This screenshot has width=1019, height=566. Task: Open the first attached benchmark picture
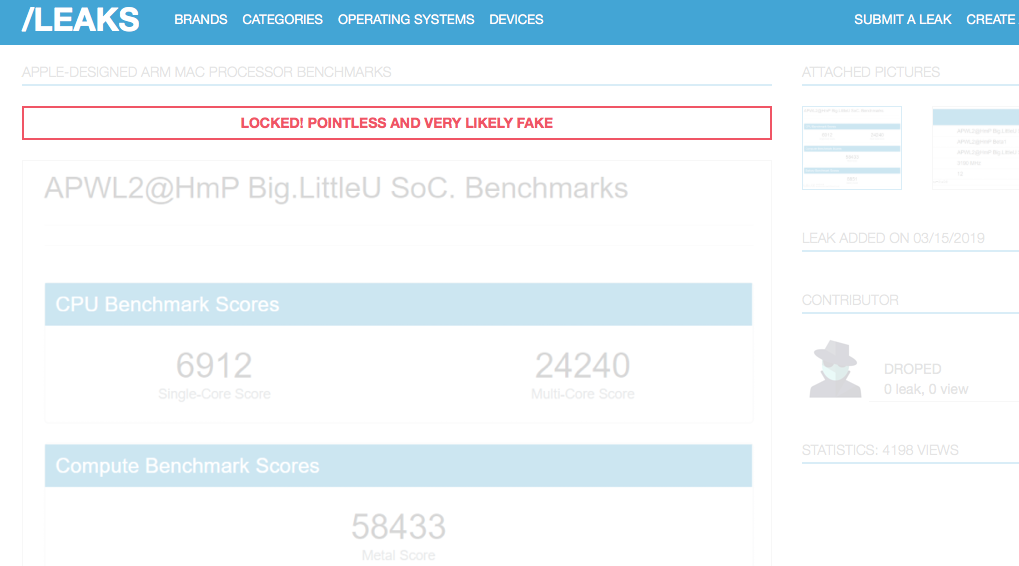[852, 148]
